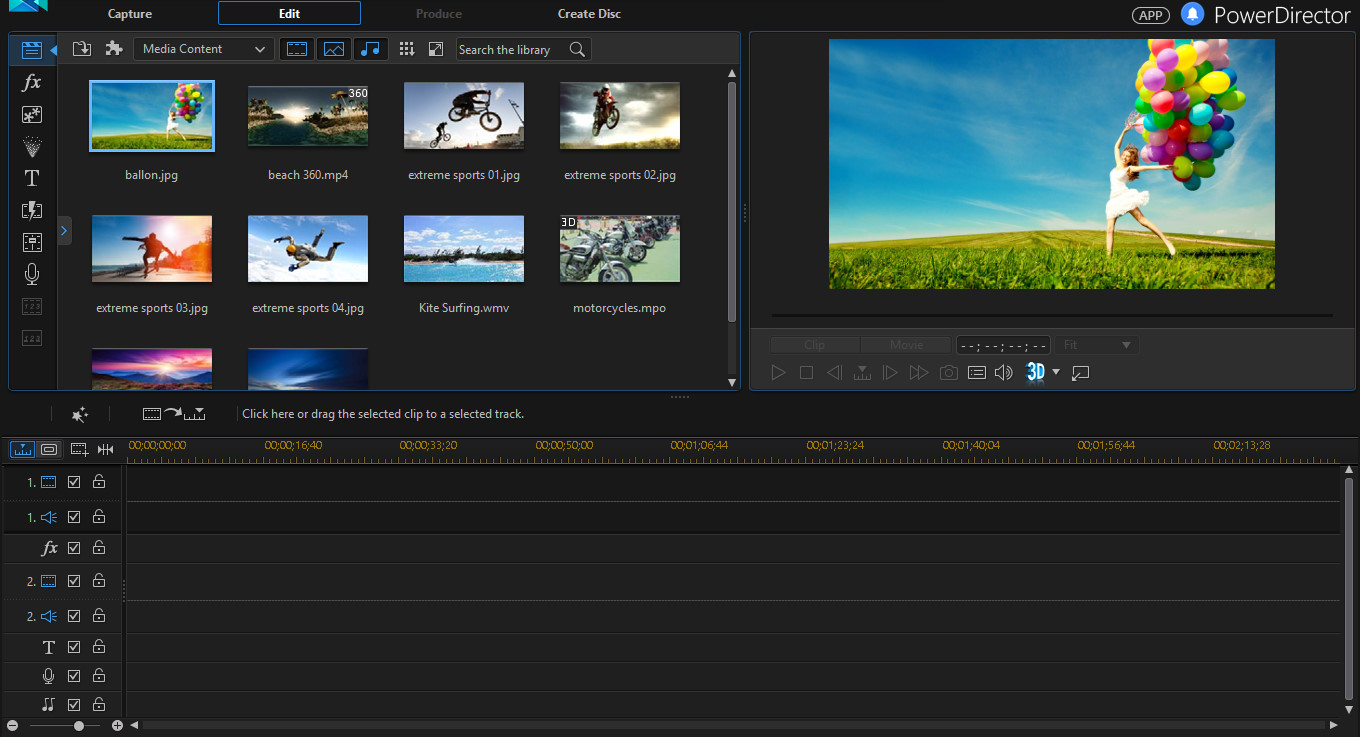
Task: Open the Media Content dropdown
Action: [x=203, y=49]
